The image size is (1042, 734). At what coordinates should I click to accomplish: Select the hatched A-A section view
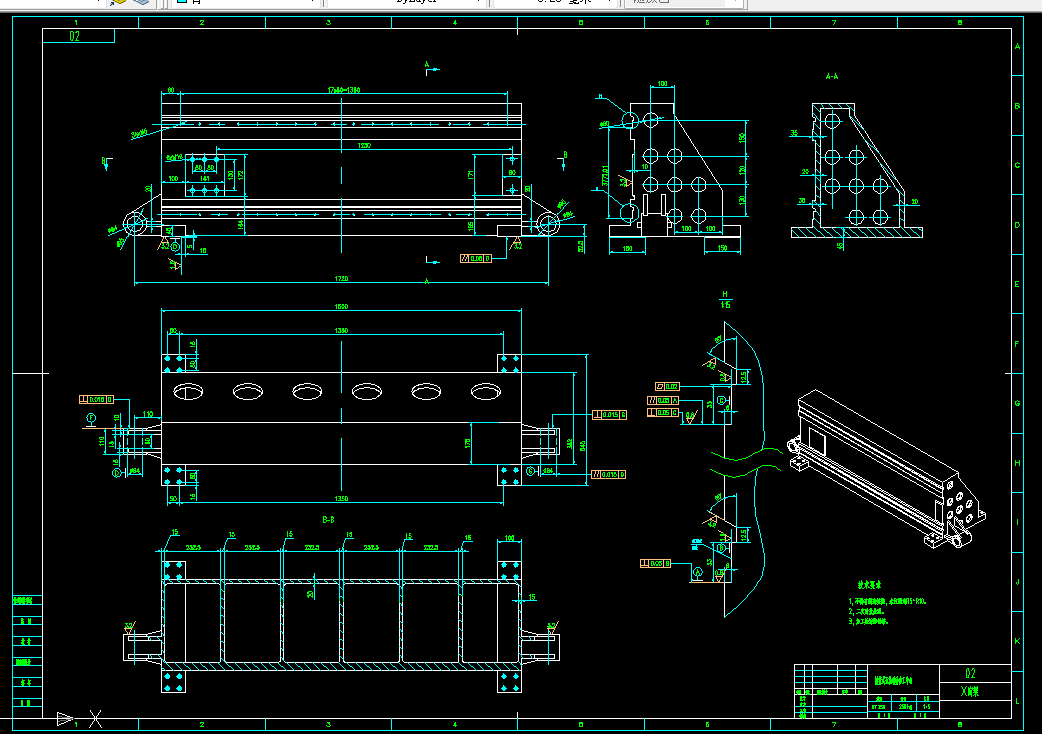857,171
